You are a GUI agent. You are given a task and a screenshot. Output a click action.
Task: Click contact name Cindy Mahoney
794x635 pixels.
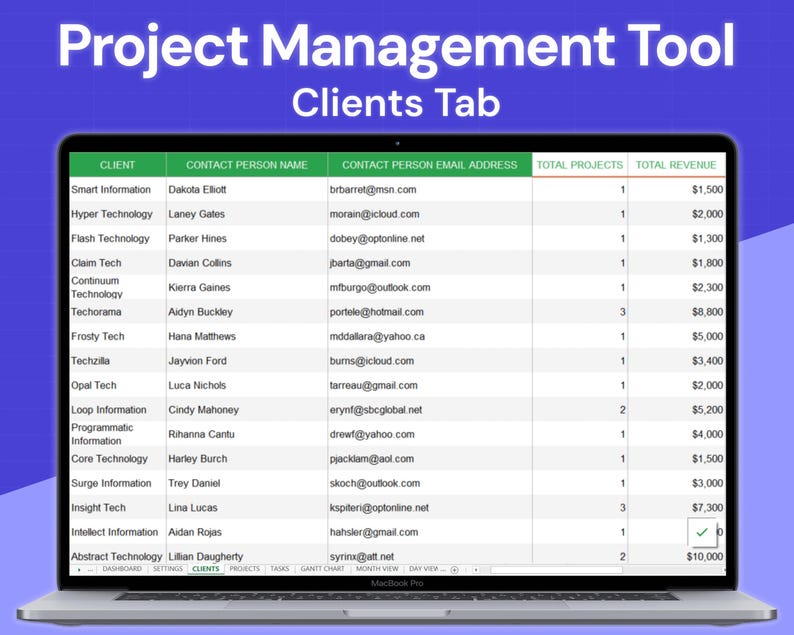point(203,410)
